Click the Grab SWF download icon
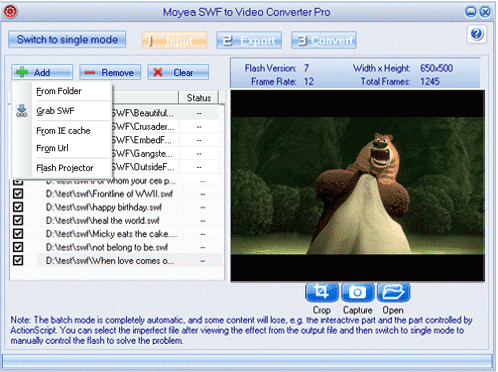This screenshot has height=372, width=498. (x=22, y=111)
